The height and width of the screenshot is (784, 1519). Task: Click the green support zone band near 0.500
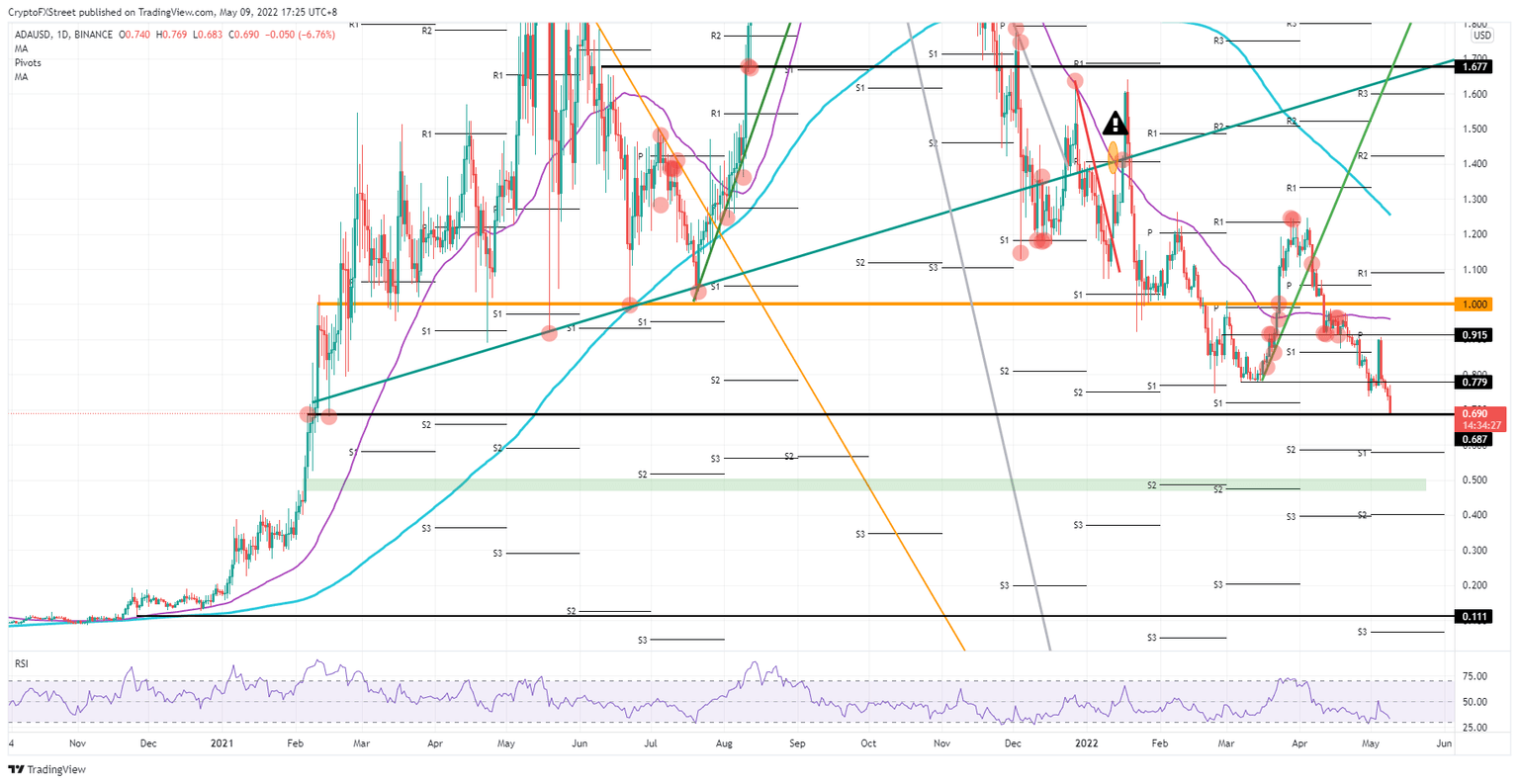[x=791, y=483]
